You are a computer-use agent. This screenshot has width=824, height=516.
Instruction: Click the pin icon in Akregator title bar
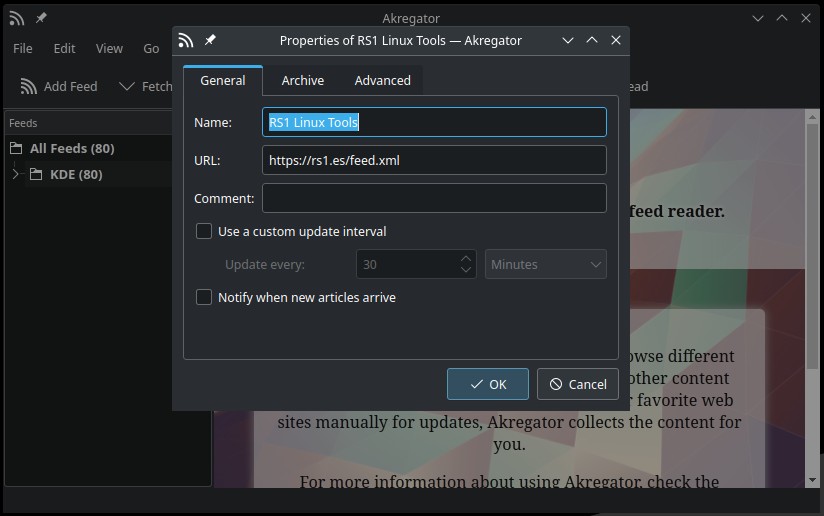(41, 18)
